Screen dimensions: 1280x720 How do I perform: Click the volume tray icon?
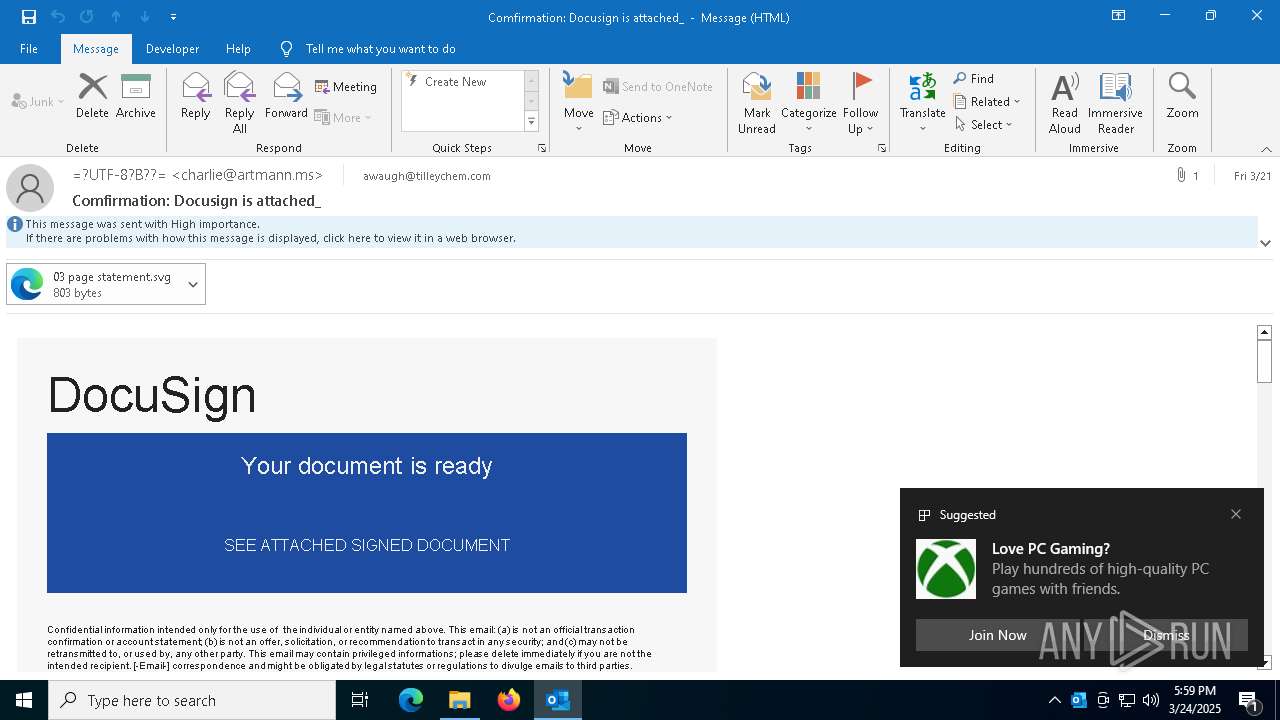coord(1151,700)
